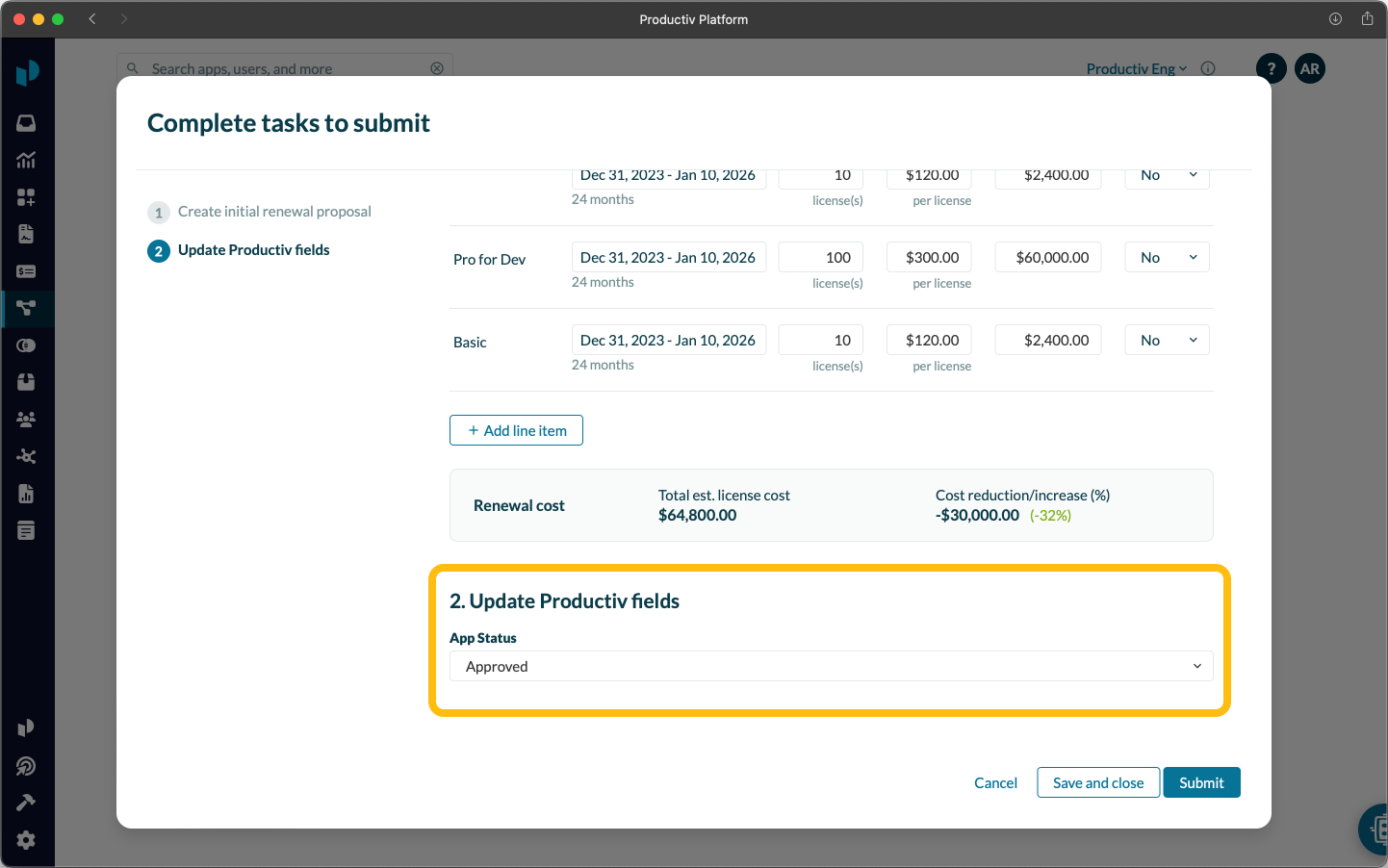Click the Renewal cost label
Screen dimensions: 1388x868
point(519,505)
